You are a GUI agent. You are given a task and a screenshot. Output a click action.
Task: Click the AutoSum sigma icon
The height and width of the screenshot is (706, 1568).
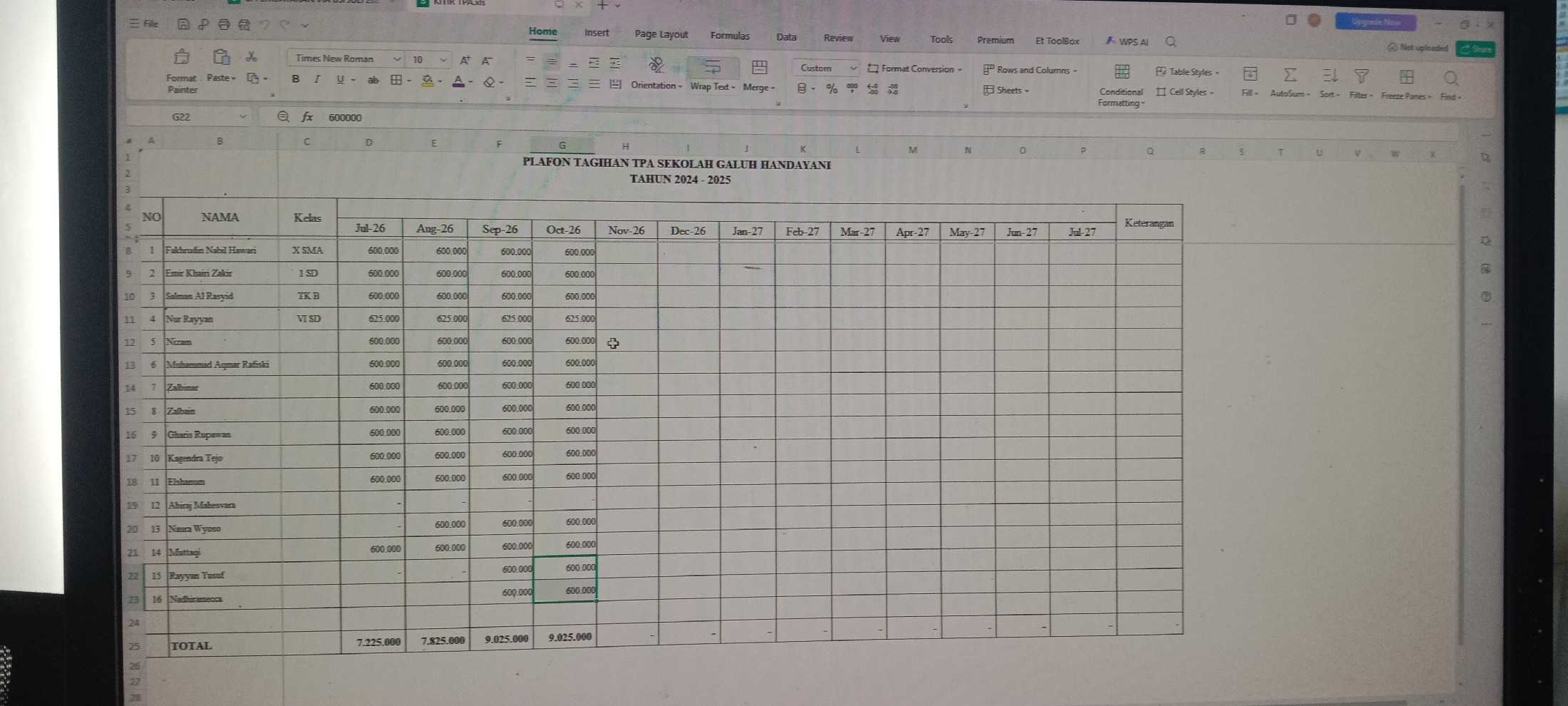pos(1289,75)
